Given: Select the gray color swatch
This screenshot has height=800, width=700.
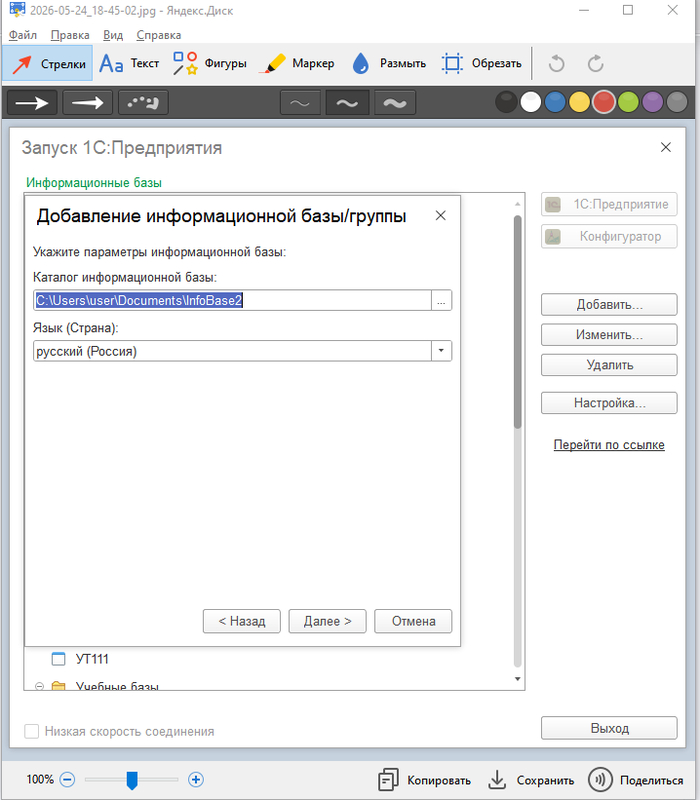Looking at the screenshot, I should coord(677,102).
